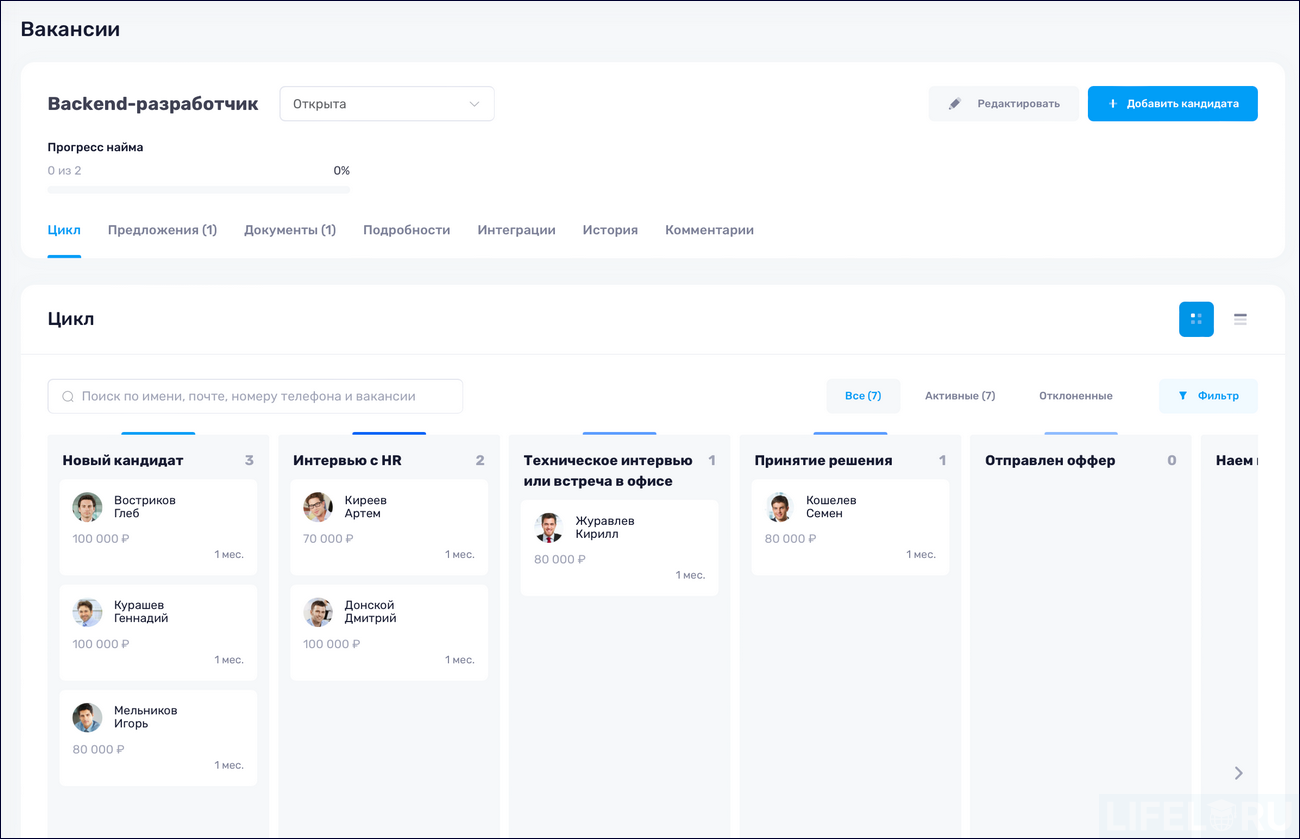Switch to the list view icon

click(1240, 319)
